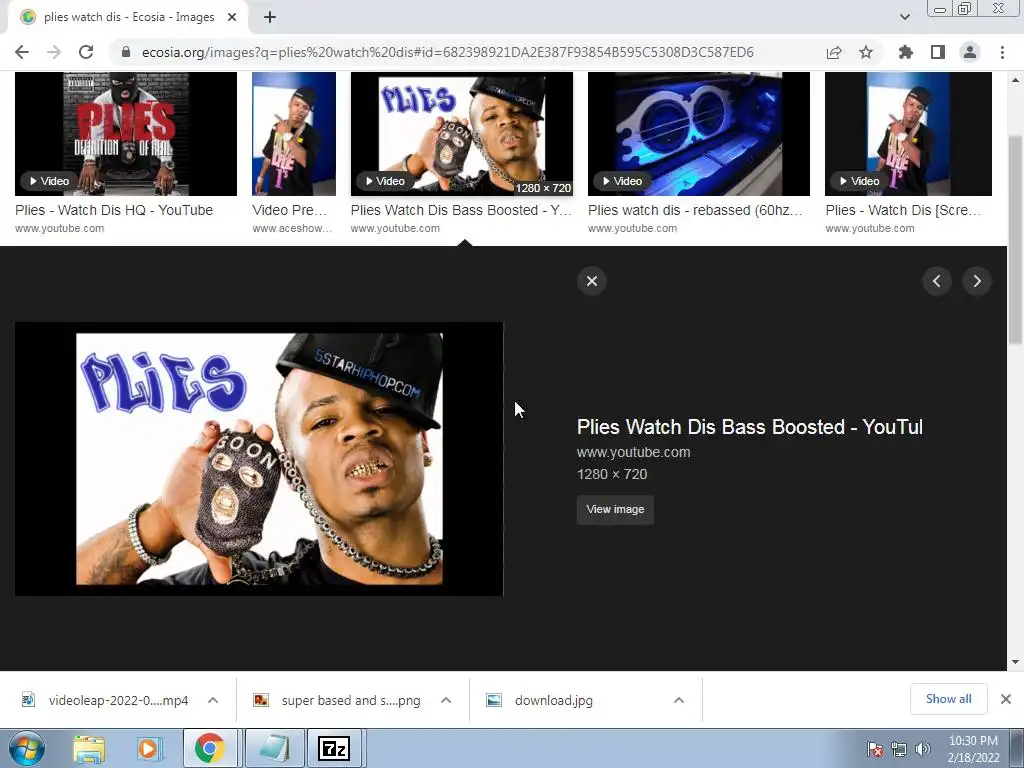Click the View image button
The image size is (1024, 768).
[615, 509]
